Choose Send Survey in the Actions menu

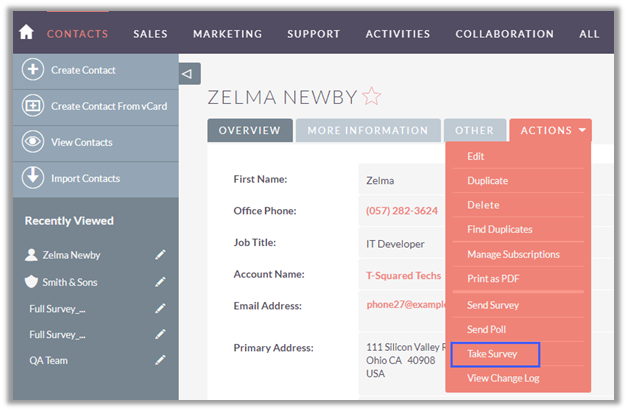[493, 305]
